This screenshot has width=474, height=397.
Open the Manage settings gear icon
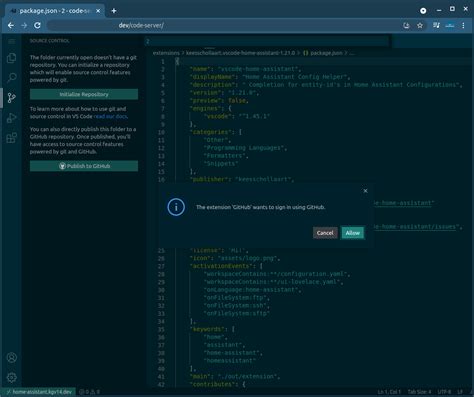(x=12, y=377)
